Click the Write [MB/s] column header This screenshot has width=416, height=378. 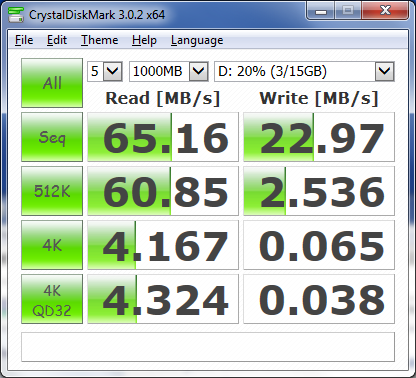(x=319, y=99)
